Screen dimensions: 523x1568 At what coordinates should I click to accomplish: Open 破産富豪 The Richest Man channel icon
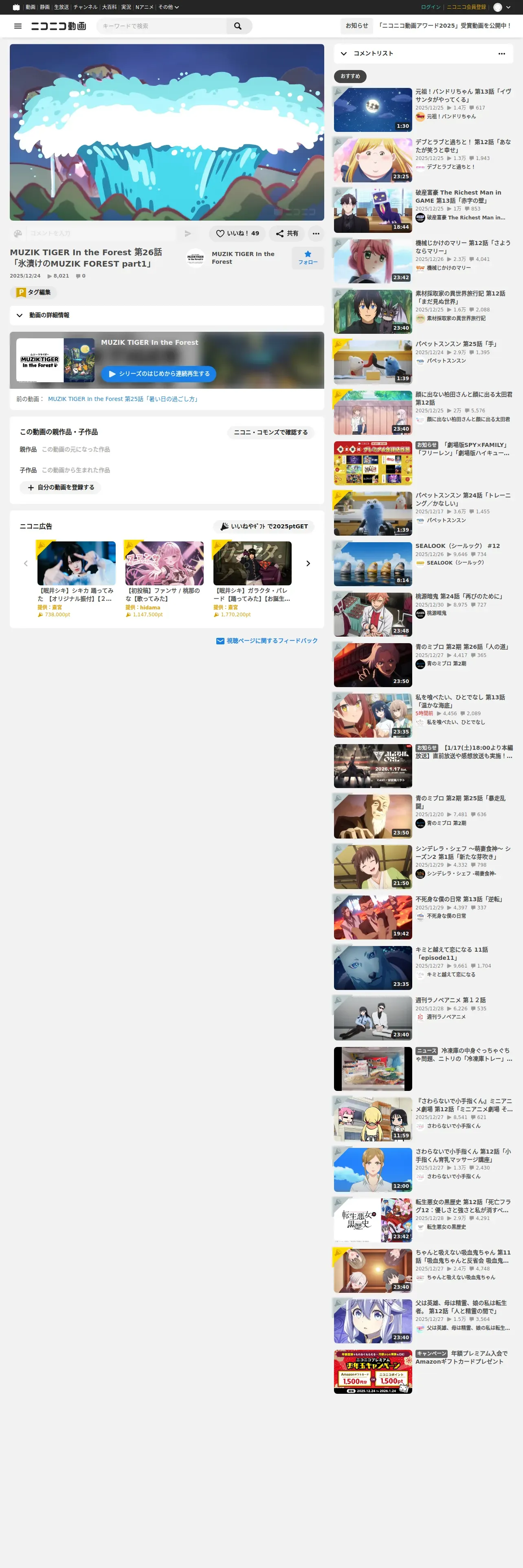click(x=420, y=218)
